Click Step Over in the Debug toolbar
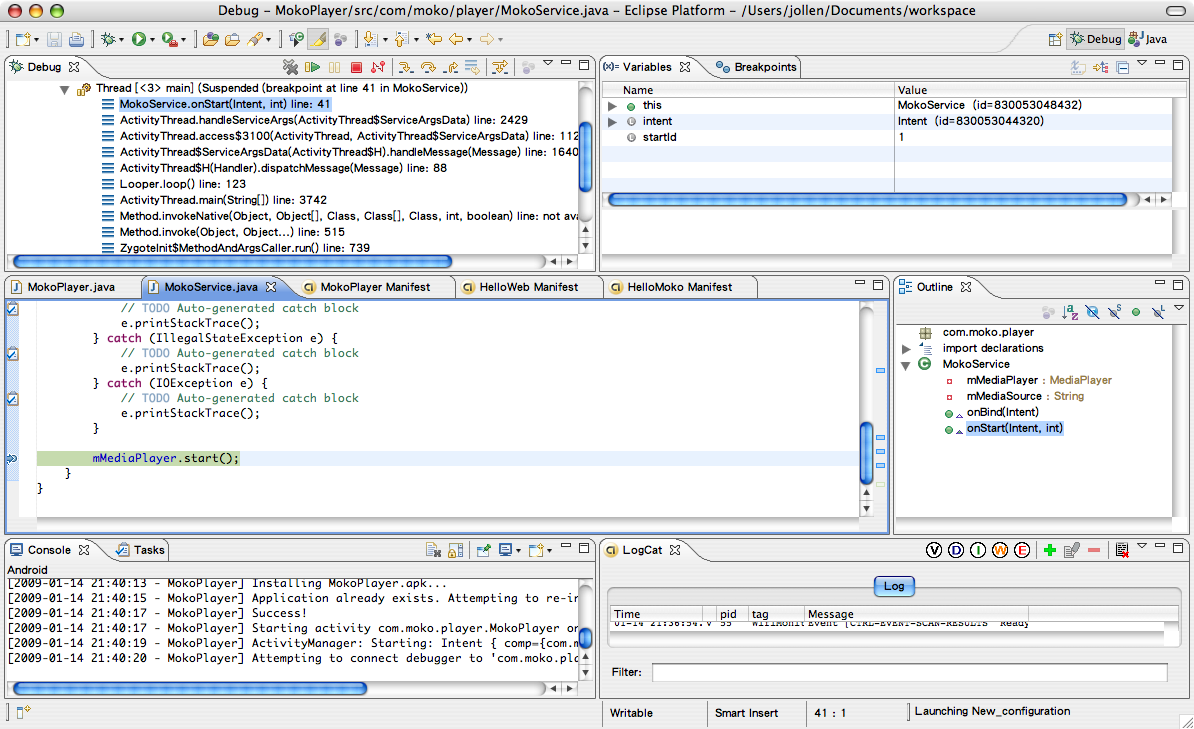The width and height of the screenshot is (1194, 729). tap(428, 67)
